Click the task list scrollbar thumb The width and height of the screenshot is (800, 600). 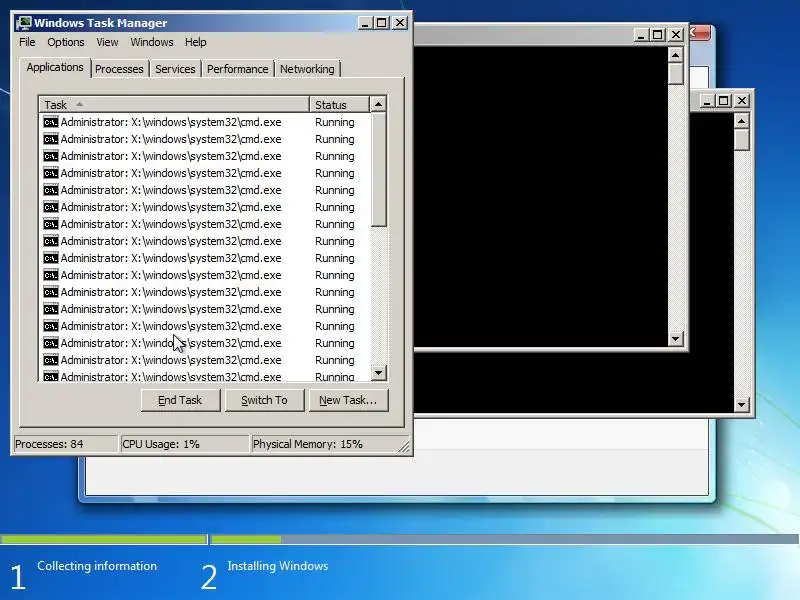click(378, 169)
